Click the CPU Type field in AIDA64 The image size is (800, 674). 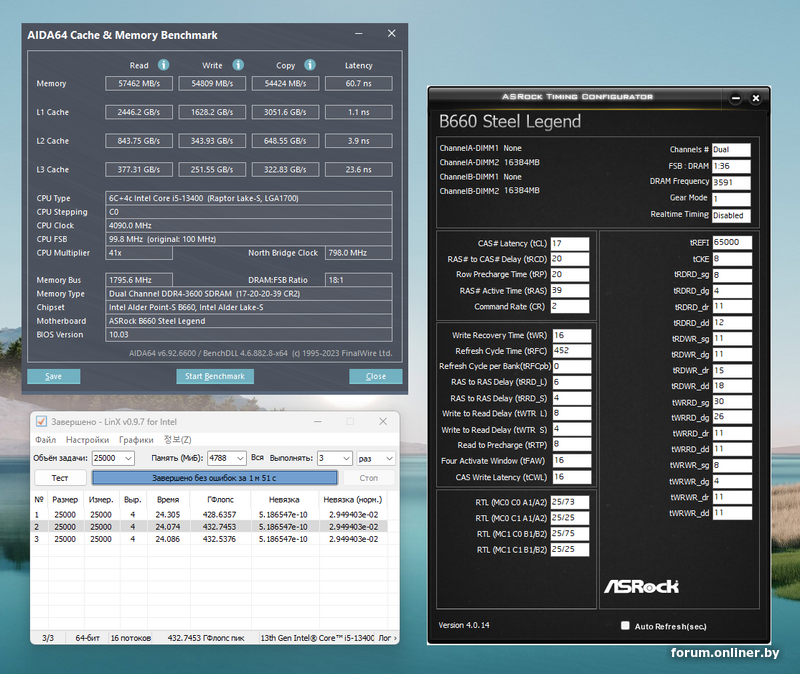pos(249,198)
